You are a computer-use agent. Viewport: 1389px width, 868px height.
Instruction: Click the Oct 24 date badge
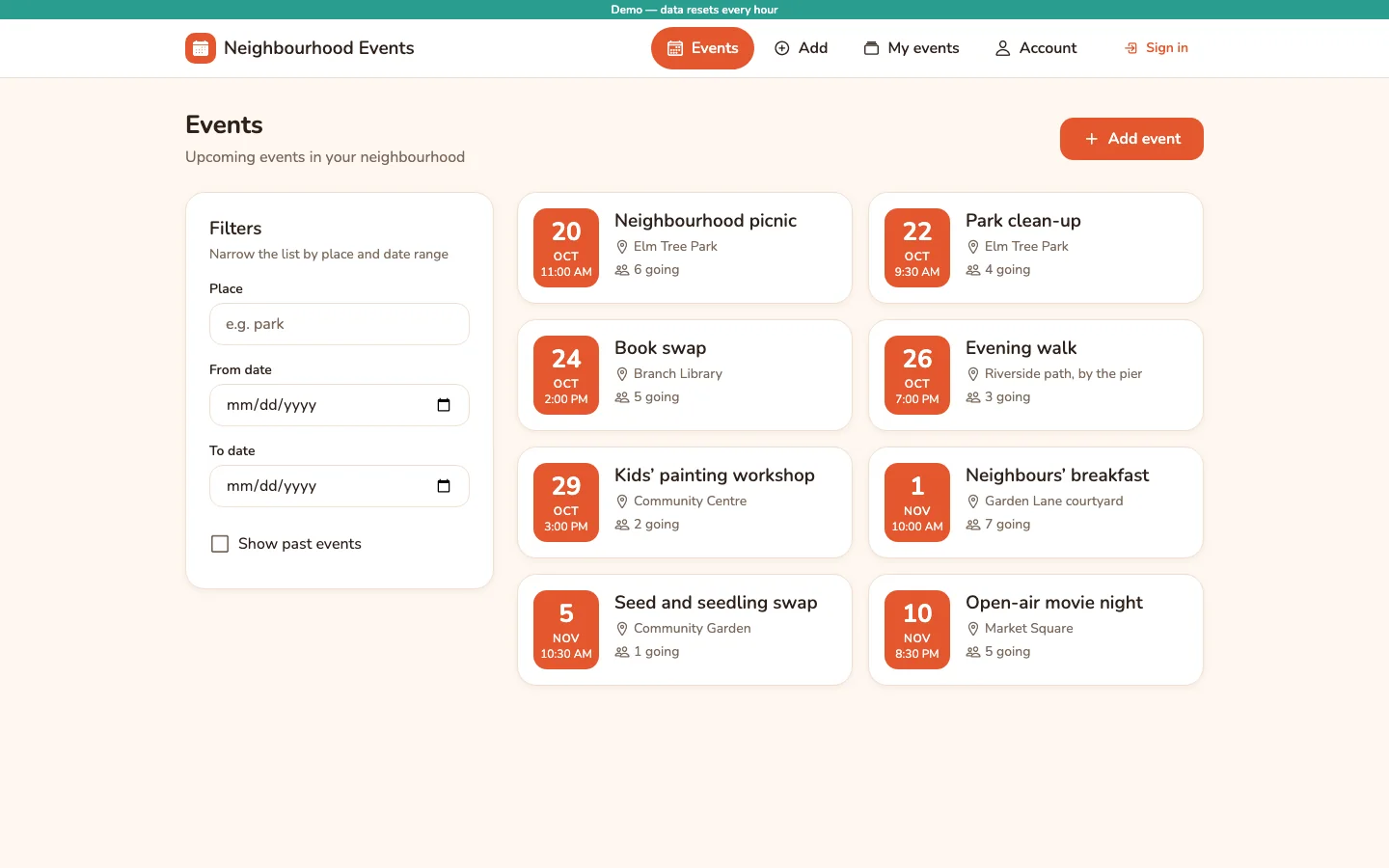566,375
